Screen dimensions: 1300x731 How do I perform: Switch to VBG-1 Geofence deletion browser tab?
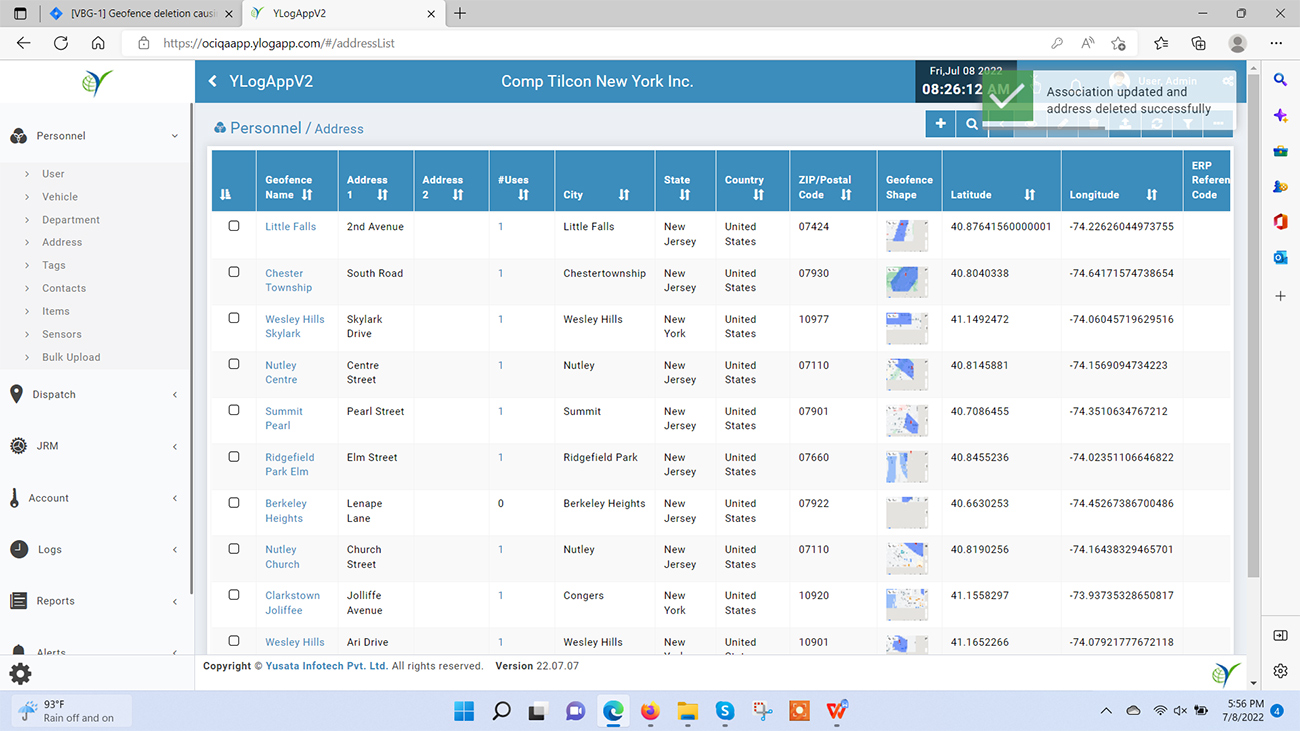pos(140,14)
